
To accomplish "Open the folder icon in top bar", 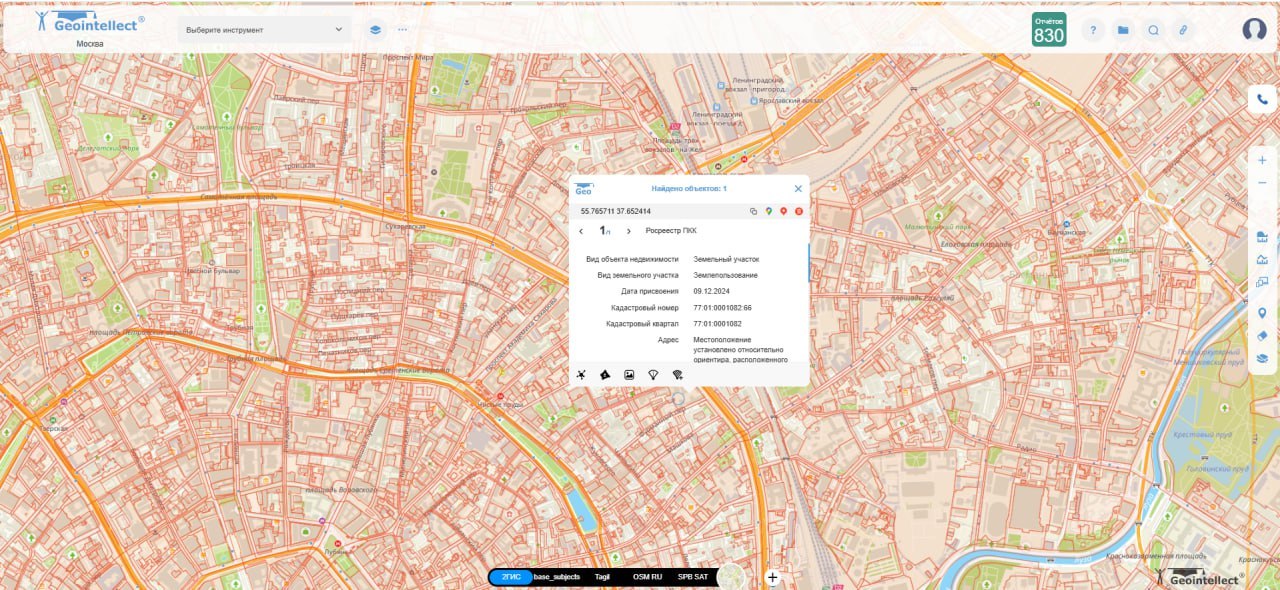I will (x=1123, y=30).
